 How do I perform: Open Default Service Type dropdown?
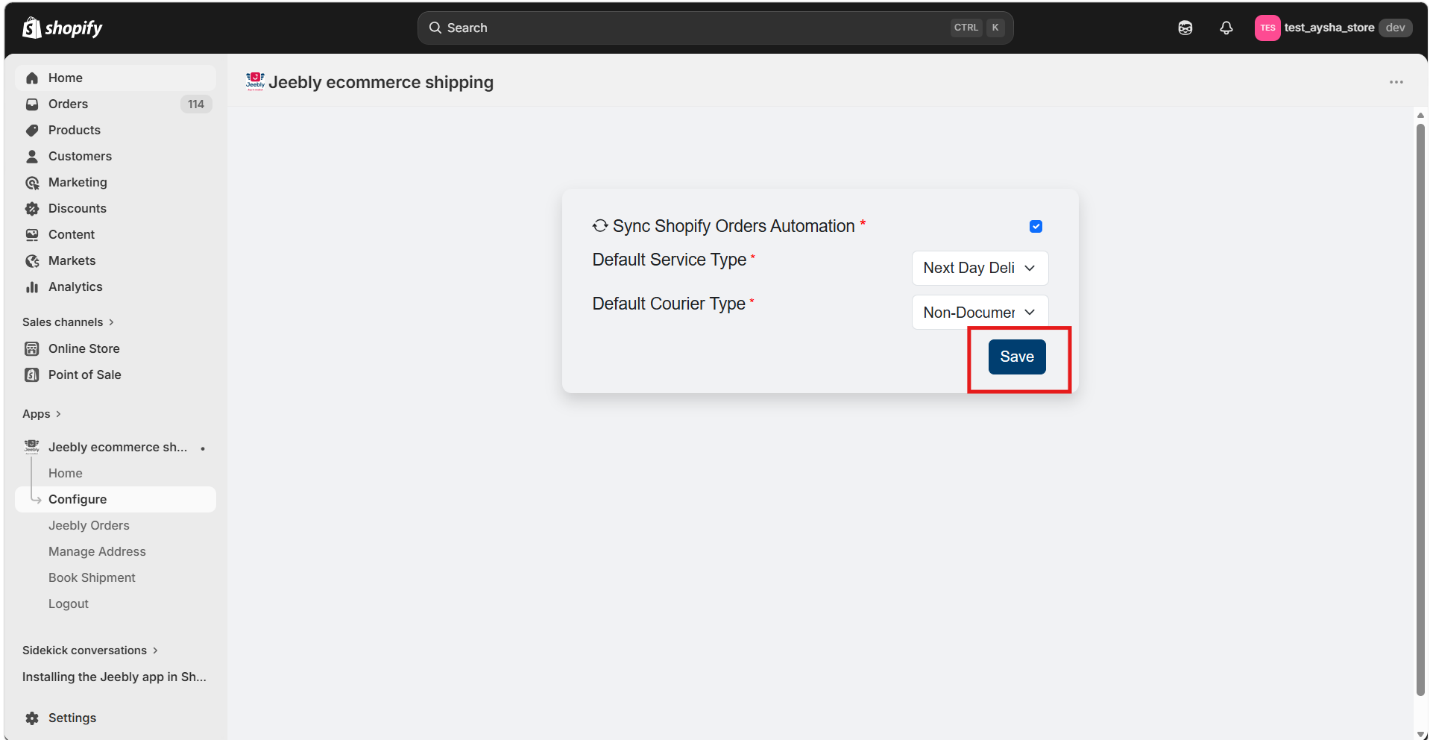coord(980,268)
